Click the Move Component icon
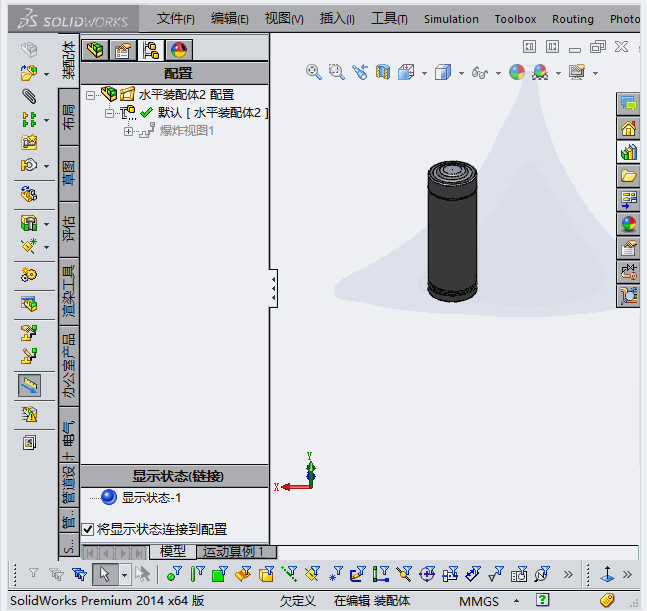 coord(29,165)
